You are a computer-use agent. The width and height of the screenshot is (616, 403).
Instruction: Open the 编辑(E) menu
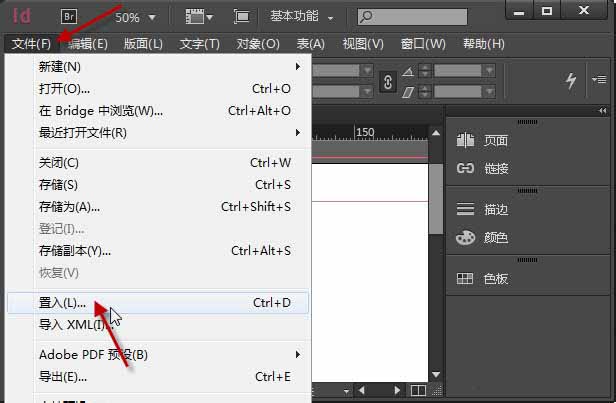click(x=88, y=44)
